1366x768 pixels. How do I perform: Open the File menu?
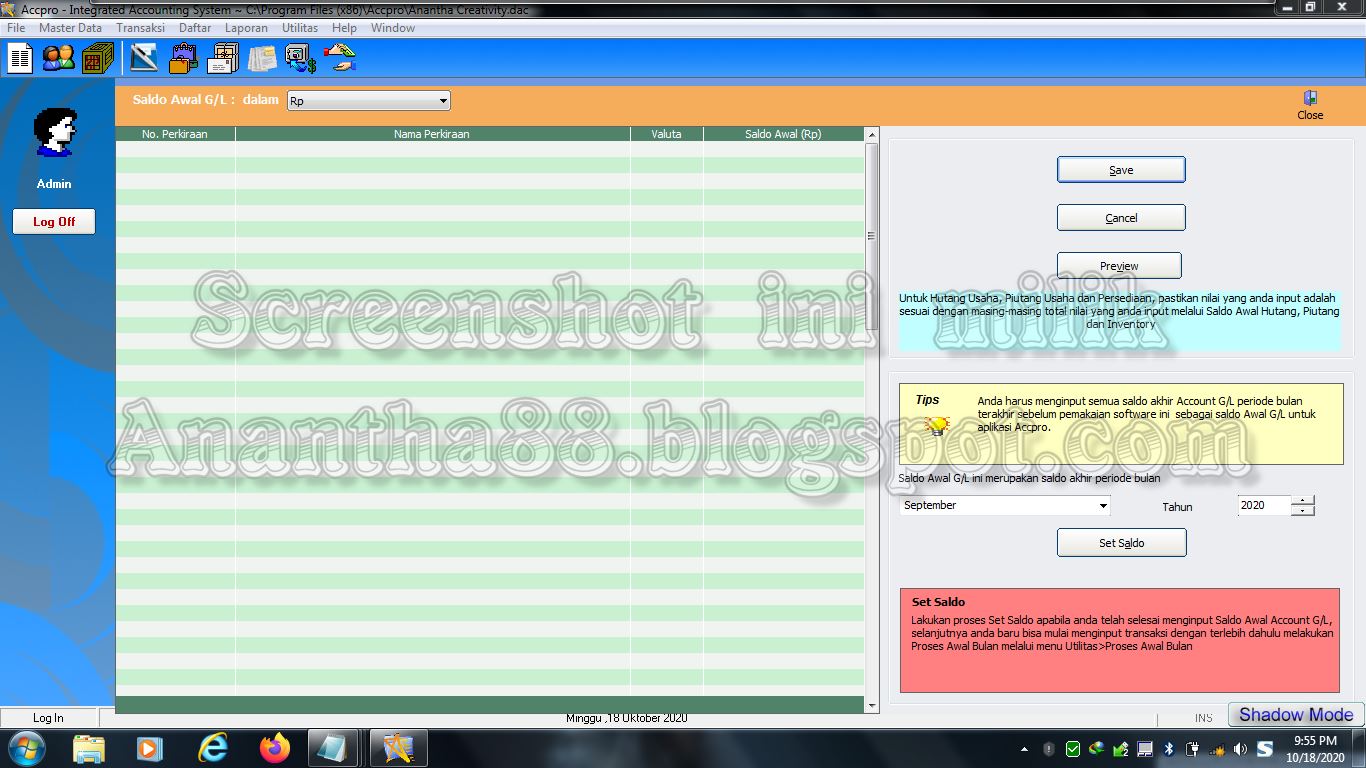pyautogui.click(x=16, y=28)
